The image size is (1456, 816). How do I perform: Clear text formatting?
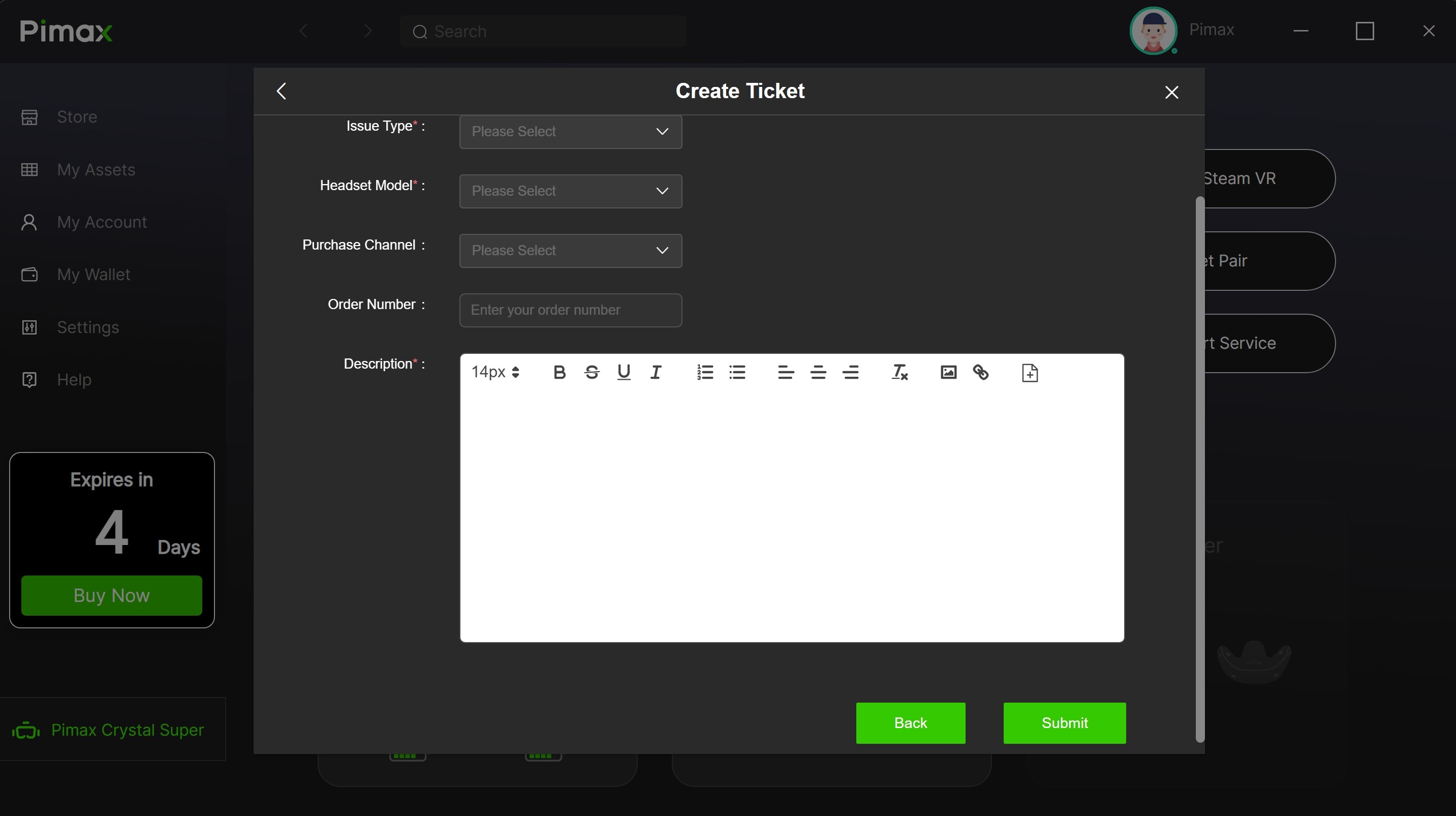coord(899,372)
